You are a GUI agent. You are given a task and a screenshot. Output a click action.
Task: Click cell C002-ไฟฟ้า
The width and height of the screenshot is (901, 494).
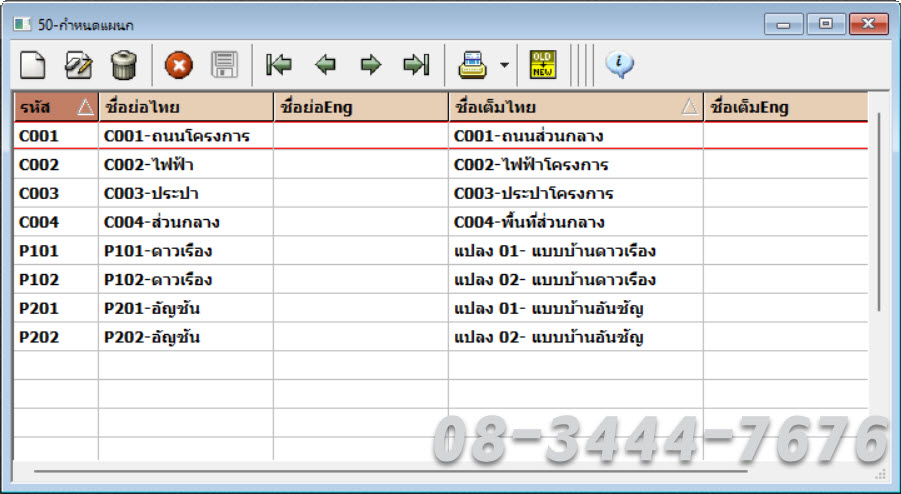[186, 165]
